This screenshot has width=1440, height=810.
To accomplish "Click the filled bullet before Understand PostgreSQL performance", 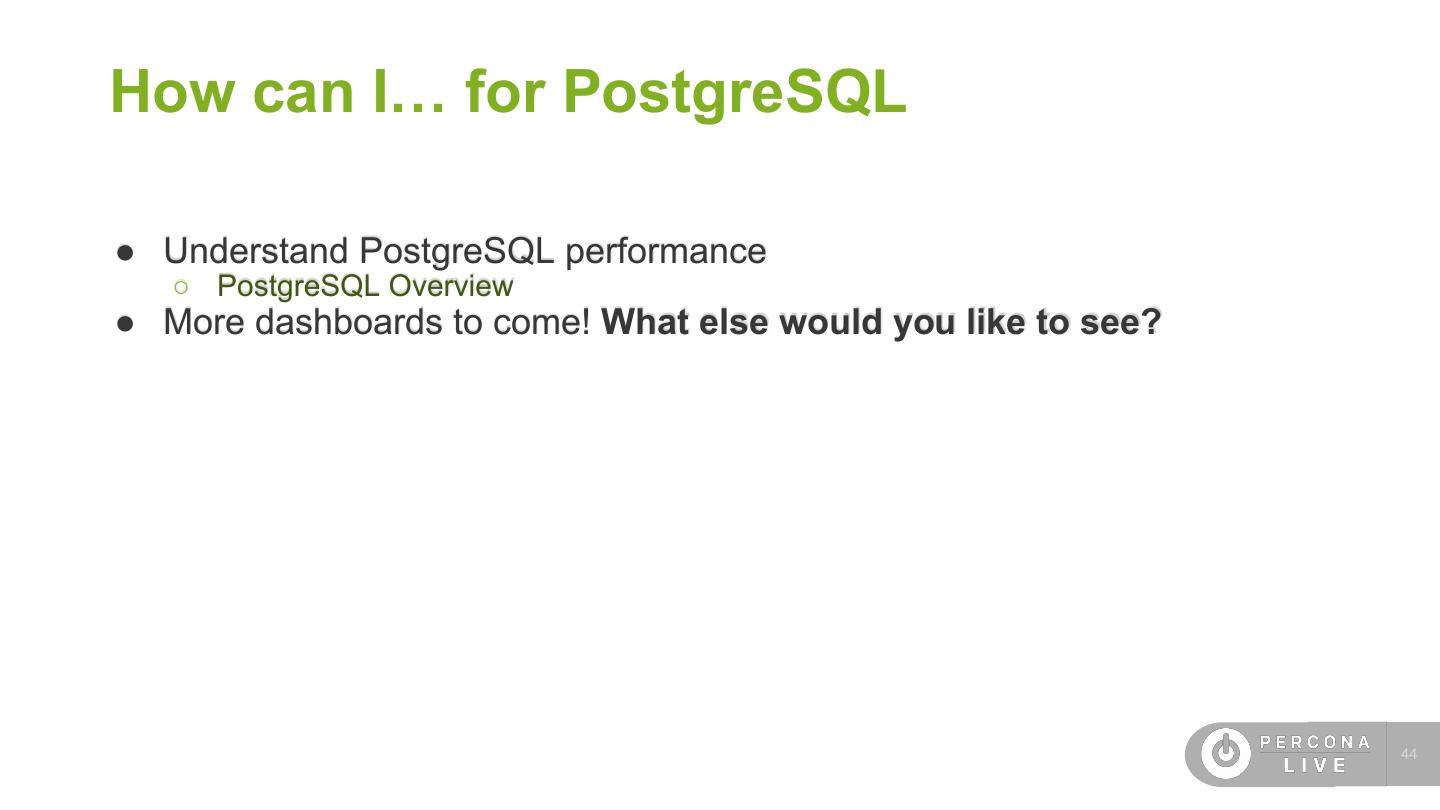I will click(125, 252).
